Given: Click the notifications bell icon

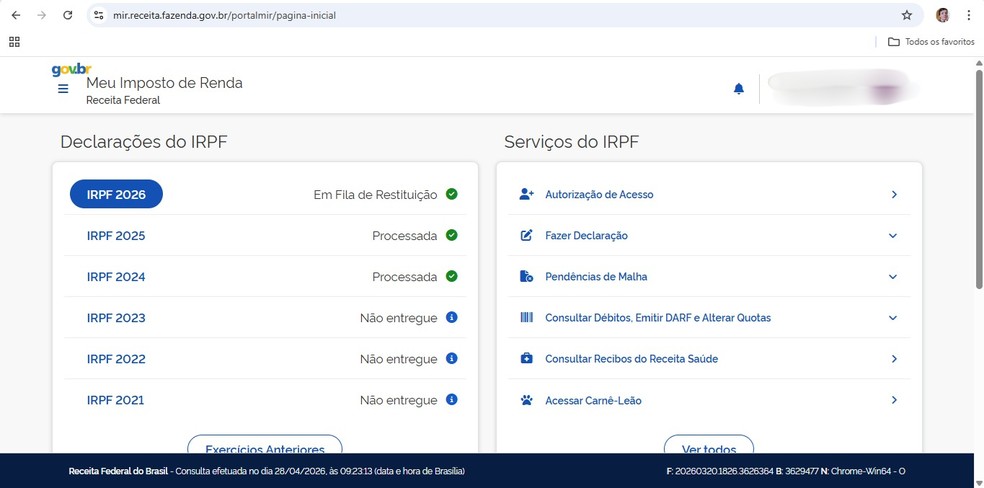Looking at the screenshot, I should click(x=739, y=89).
